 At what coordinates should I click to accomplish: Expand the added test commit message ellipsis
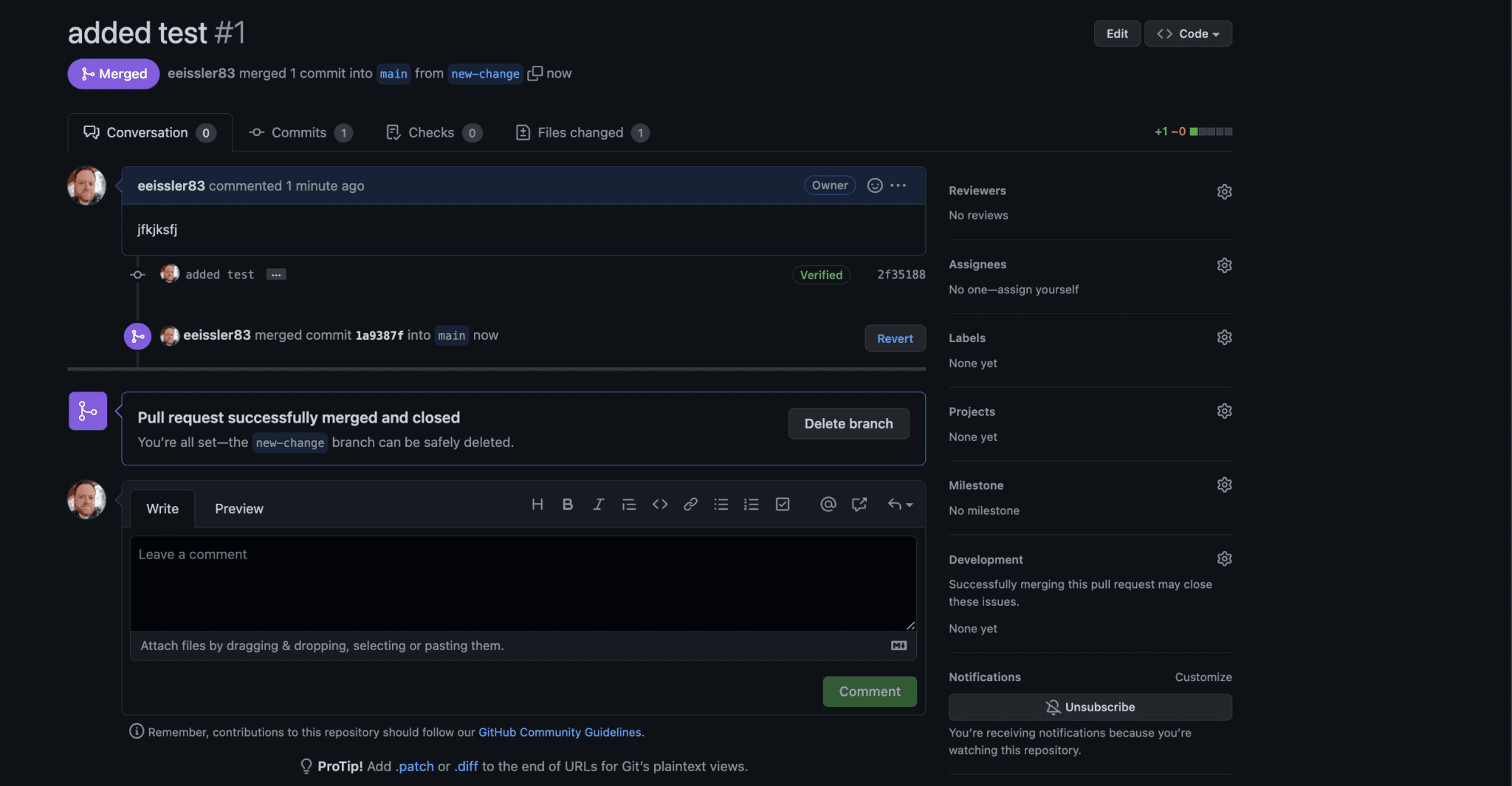point(275,274)
